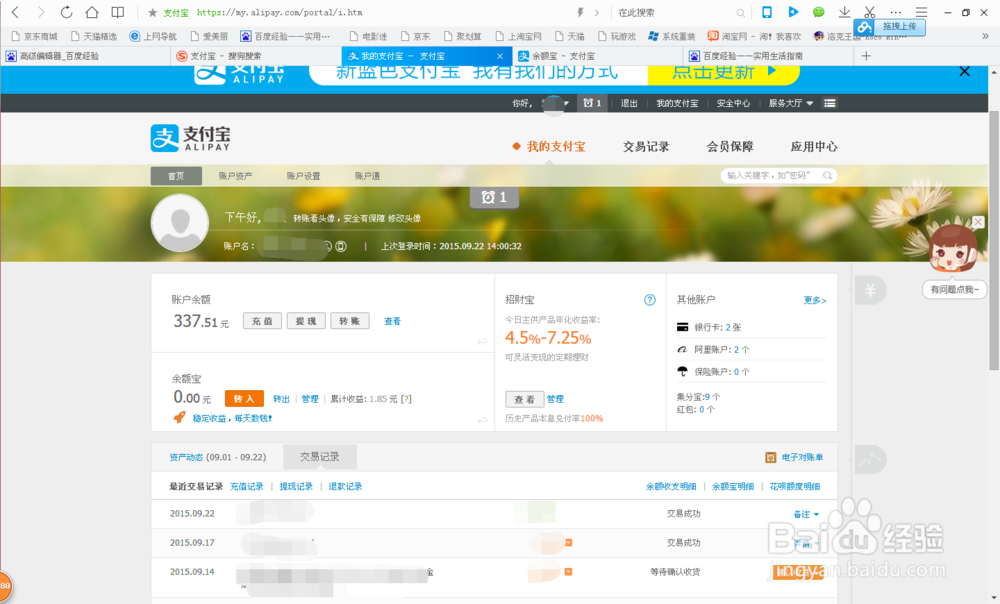Open the list icon in dark top bar

click(830, 103)
